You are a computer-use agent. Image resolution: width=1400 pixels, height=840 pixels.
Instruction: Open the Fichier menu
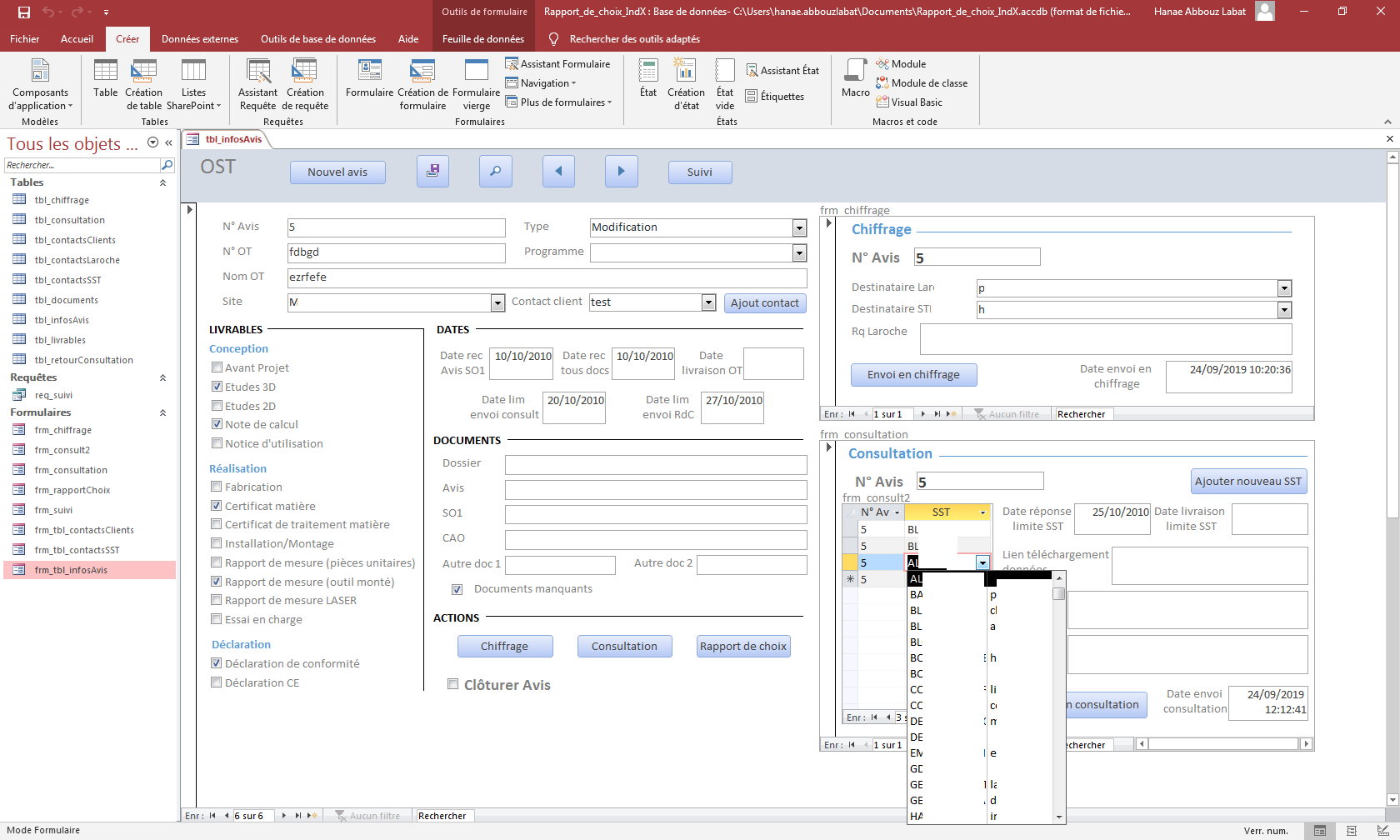pos(24,39)
